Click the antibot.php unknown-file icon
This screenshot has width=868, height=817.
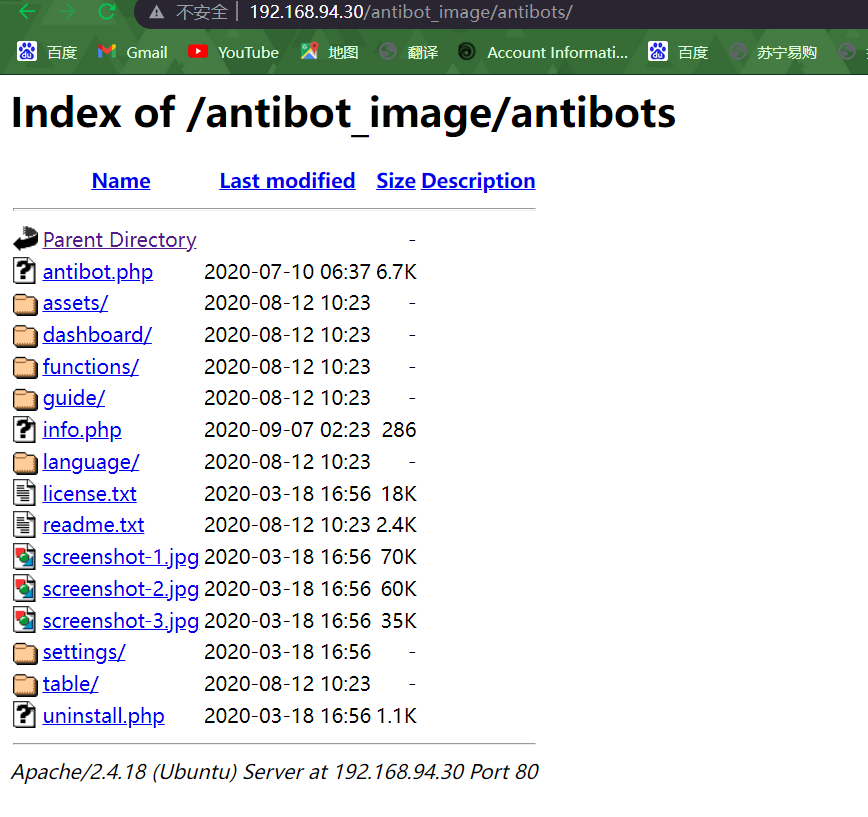pos(24,271)
